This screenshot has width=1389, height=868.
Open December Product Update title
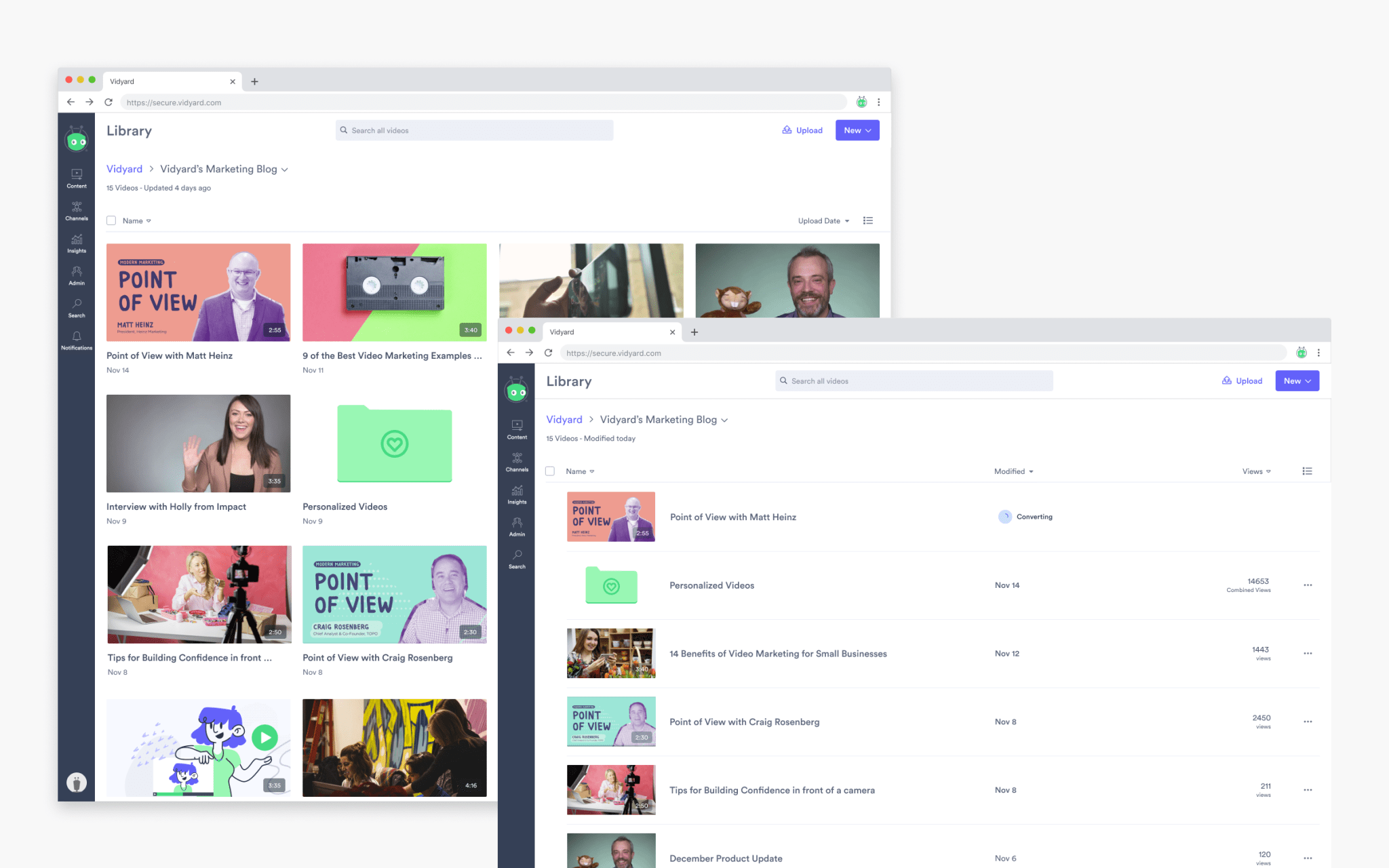(x=726, y=859)
